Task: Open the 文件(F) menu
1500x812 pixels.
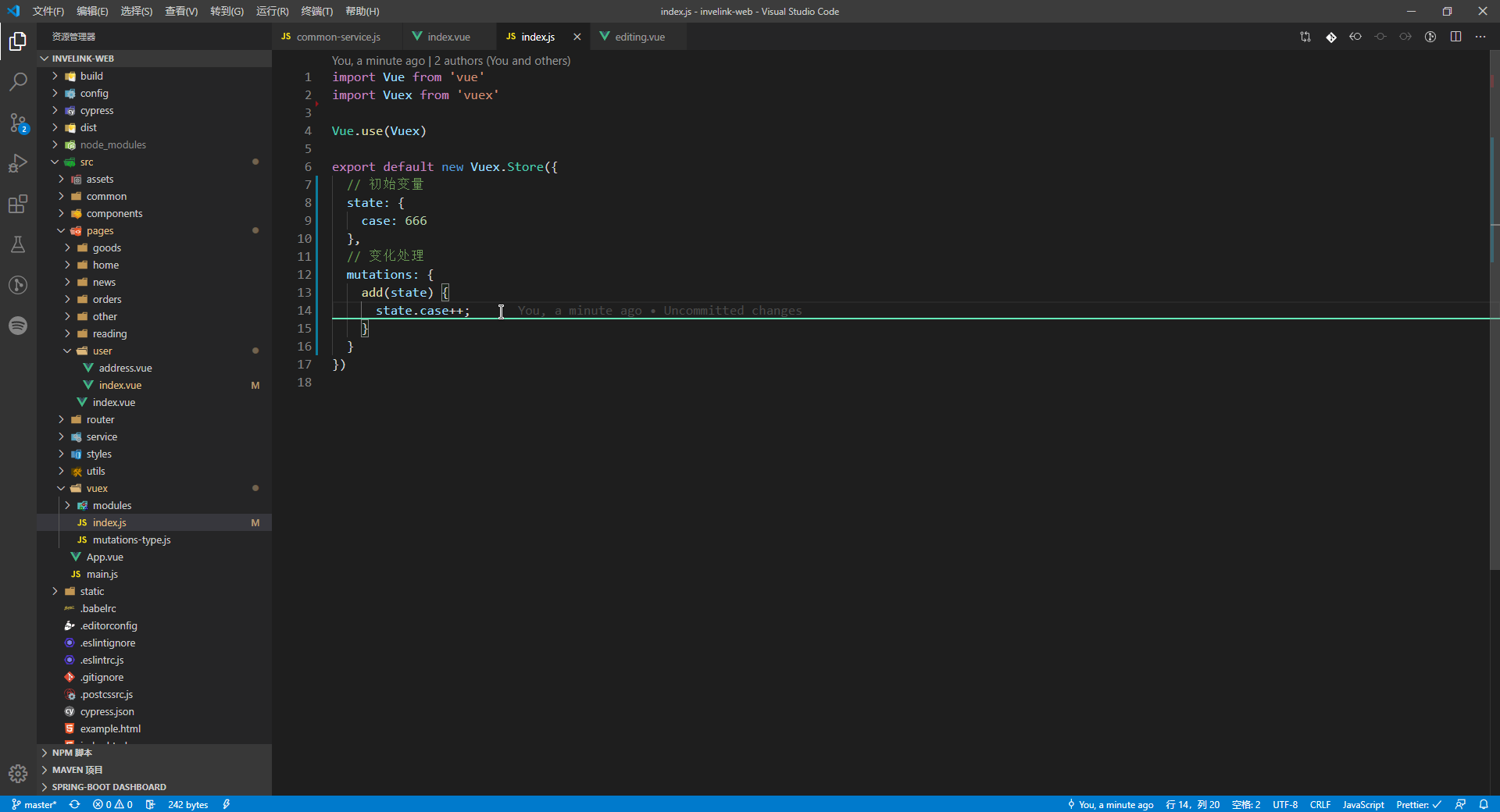Action: coord(48,11)
